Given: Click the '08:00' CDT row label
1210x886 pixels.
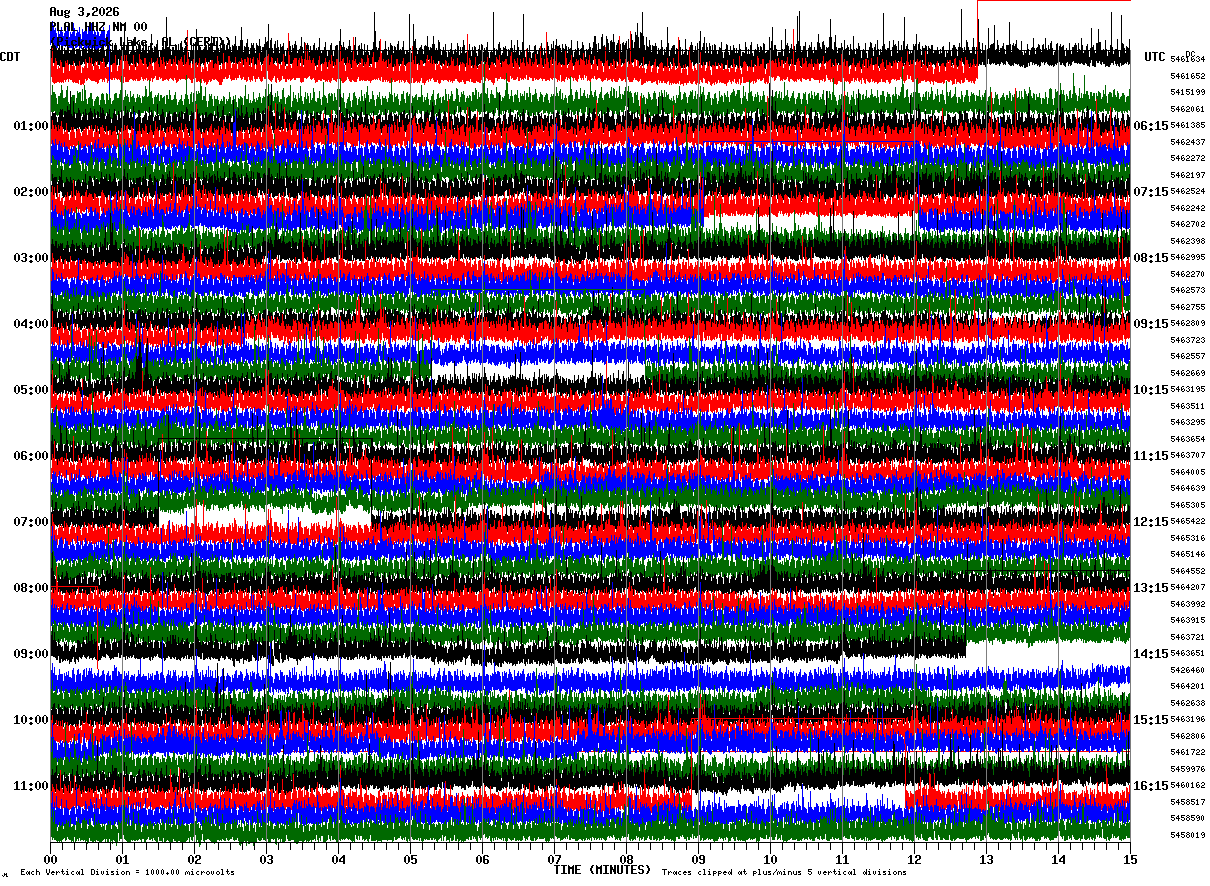Looking at the screenshot, I should (x=31, y=588).
